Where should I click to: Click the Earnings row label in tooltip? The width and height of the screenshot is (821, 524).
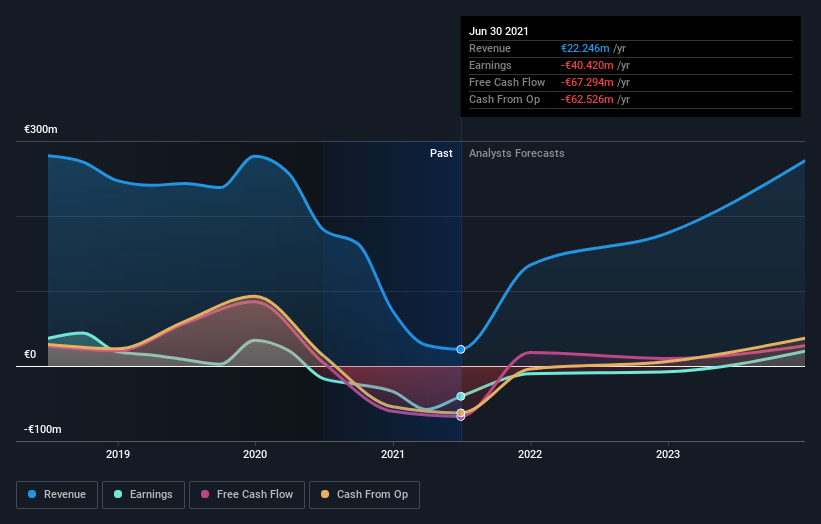[x=490, y=65]
